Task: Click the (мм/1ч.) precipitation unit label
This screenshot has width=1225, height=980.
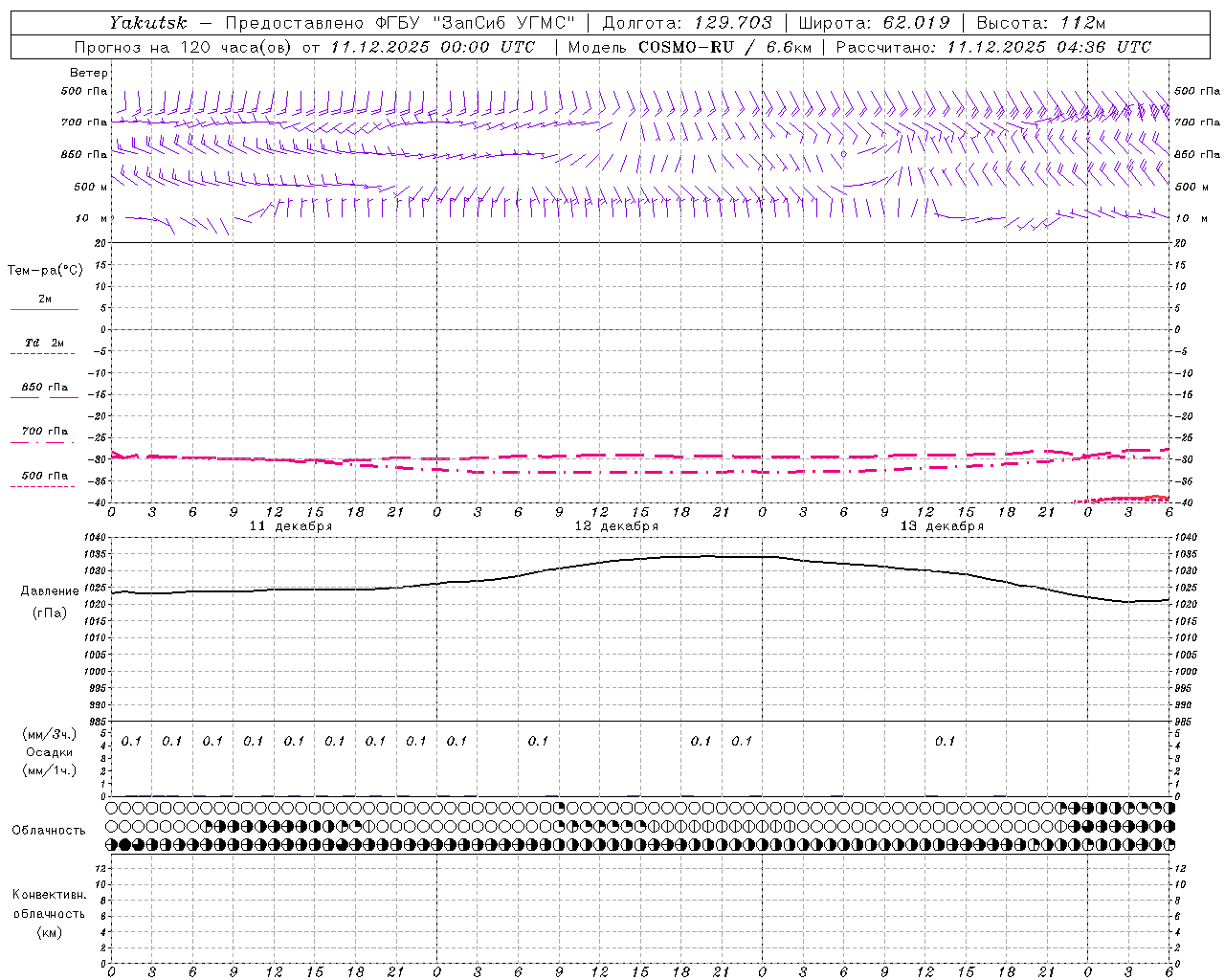Action: click(x=50, y=769)
